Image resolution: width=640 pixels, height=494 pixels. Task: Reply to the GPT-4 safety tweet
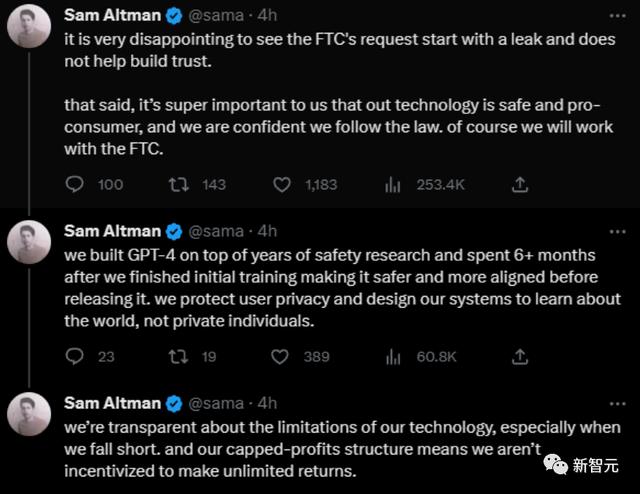(74, 356)
